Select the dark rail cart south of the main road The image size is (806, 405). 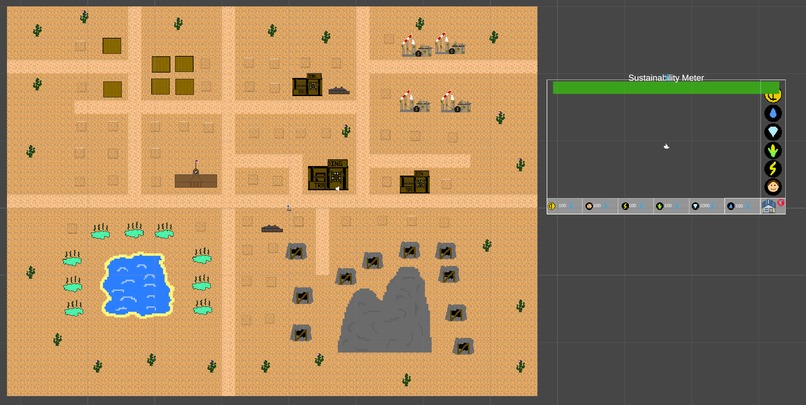272,228
